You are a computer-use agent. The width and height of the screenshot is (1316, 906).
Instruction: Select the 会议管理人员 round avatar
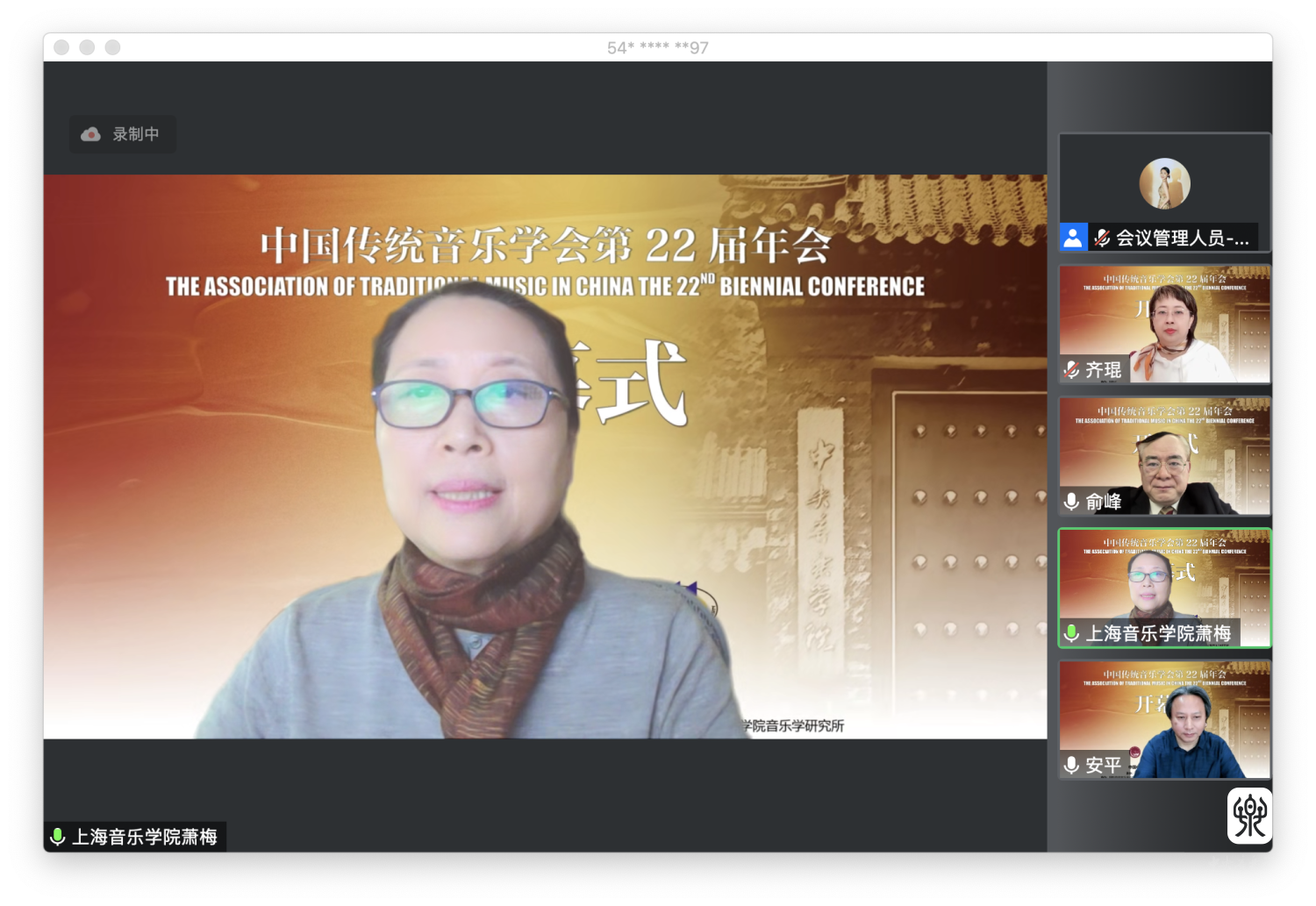click(1164, 184)
